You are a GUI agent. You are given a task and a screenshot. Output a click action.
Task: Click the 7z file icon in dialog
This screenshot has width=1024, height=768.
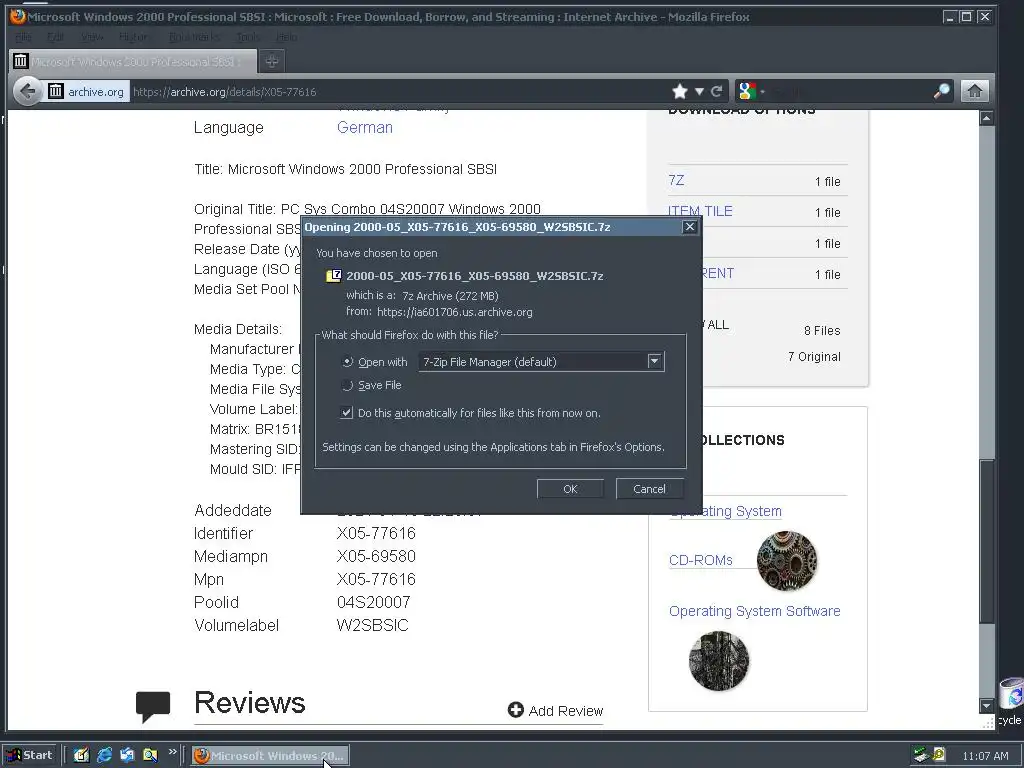334,276
